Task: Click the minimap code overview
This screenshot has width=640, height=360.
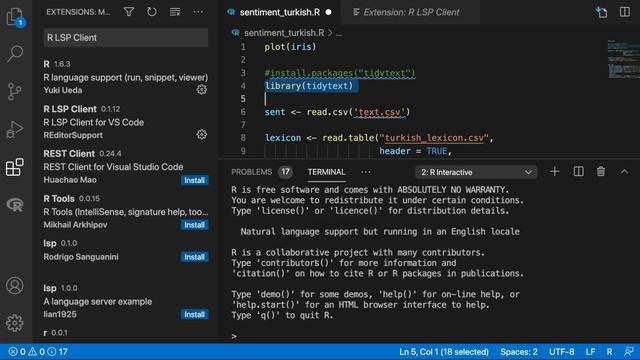Action: (623, 59)
